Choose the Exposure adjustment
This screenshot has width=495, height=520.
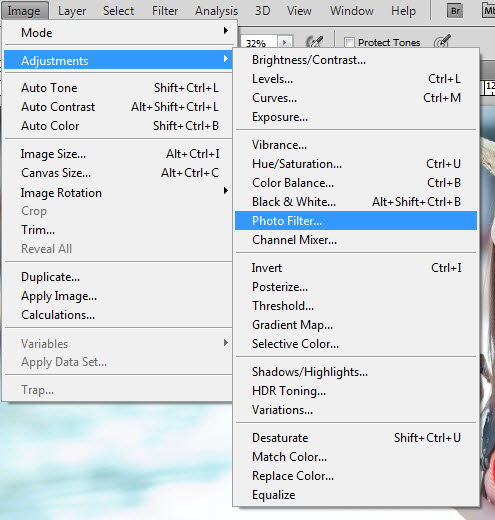tap(356, 117)
